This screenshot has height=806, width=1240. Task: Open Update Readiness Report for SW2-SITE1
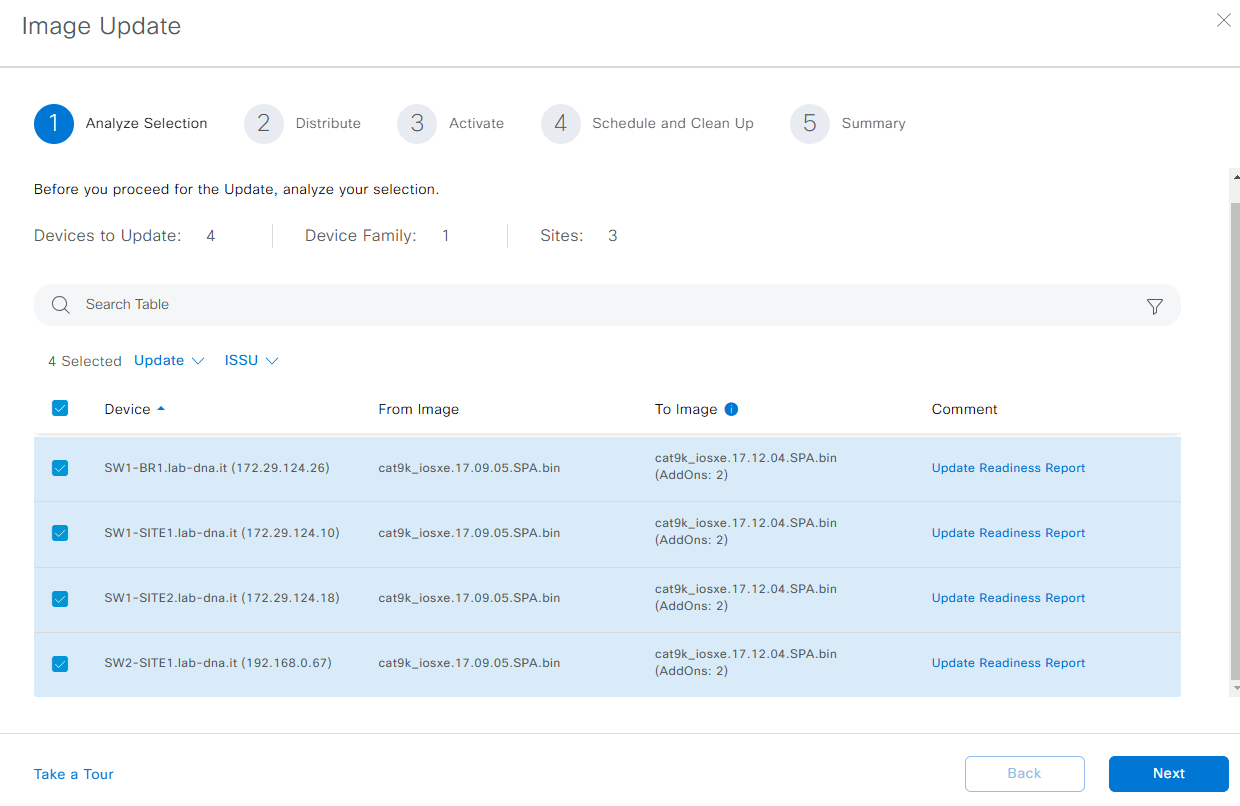[1008, 663]
